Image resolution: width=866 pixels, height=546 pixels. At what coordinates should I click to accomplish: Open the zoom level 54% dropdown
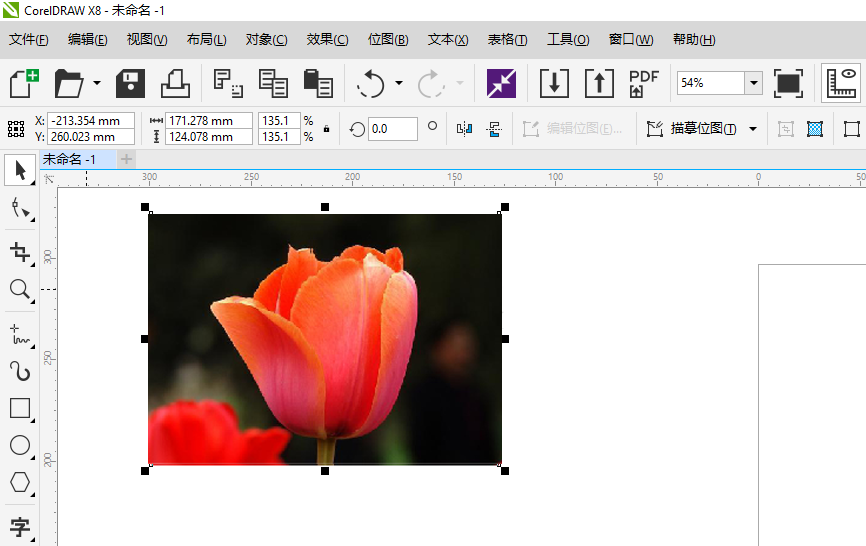(x=753, y=83)
